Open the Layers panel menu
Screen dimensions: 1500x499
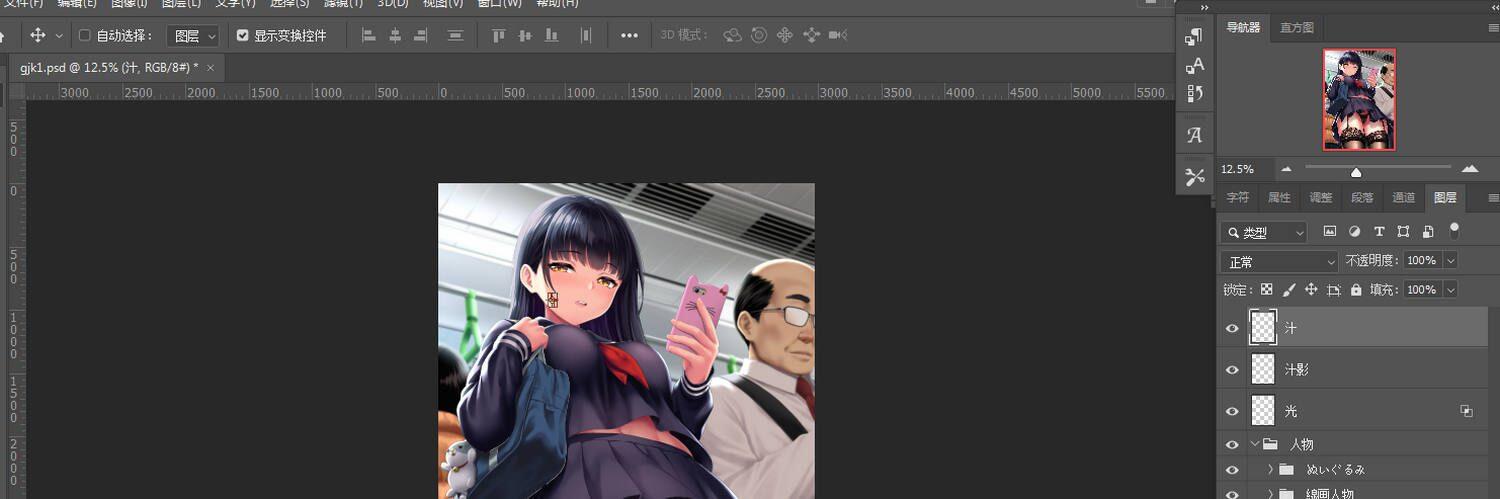click(1494, 198)
